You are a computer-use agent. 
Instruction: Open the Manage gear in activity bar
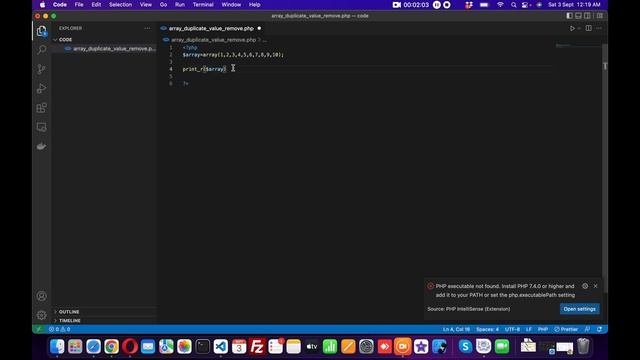point(41,315)
